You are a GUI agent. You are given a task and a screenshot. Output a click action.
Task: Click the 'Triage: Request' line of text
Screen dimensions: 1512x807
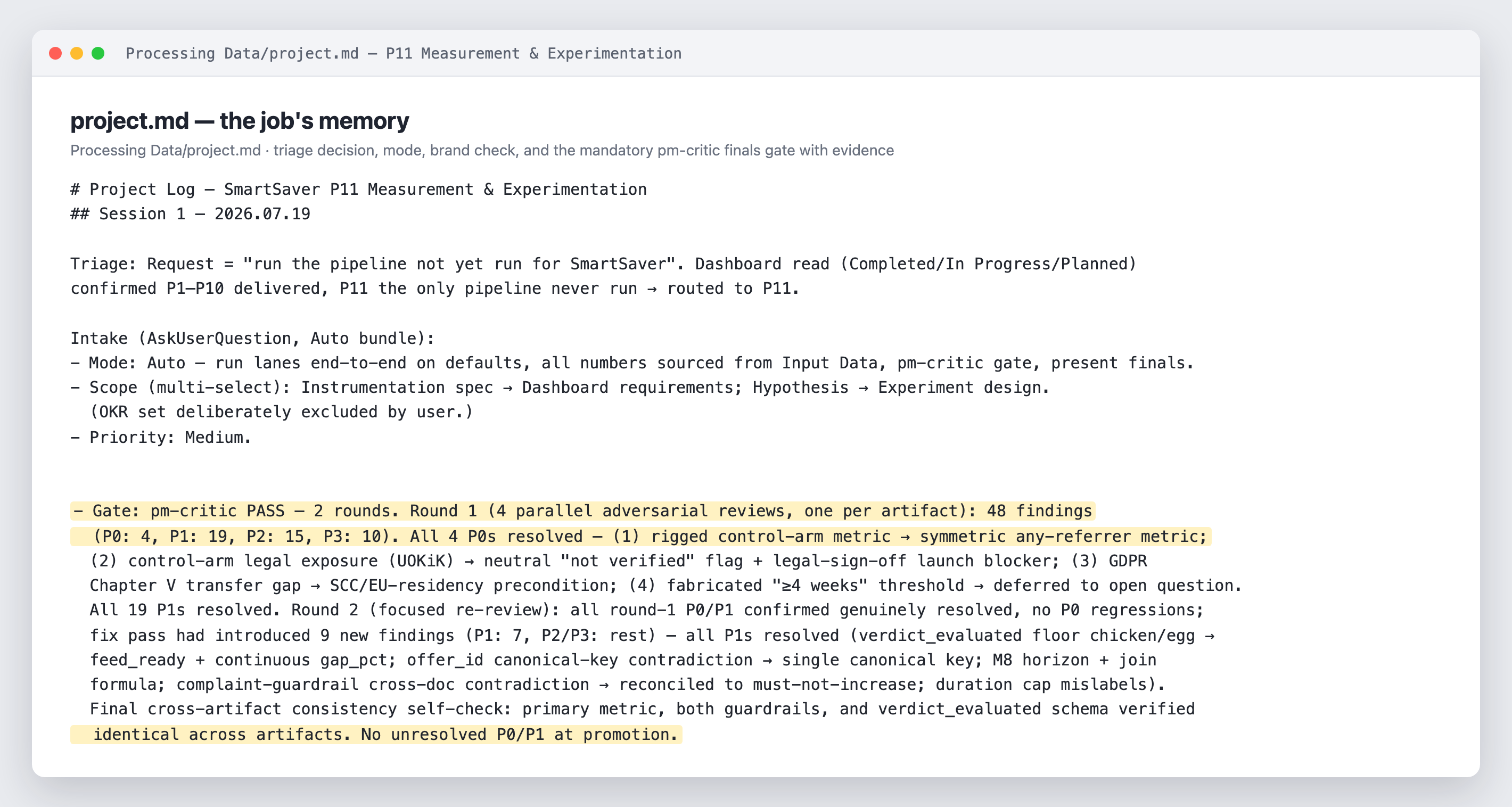pos(603,264)
